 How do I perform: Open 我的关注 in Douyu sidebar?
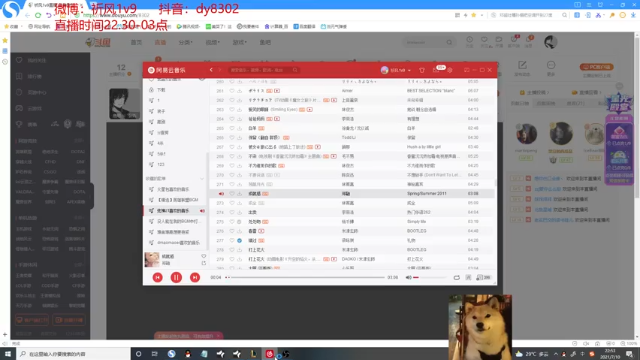pyautogui.click(x=37, y=60)
